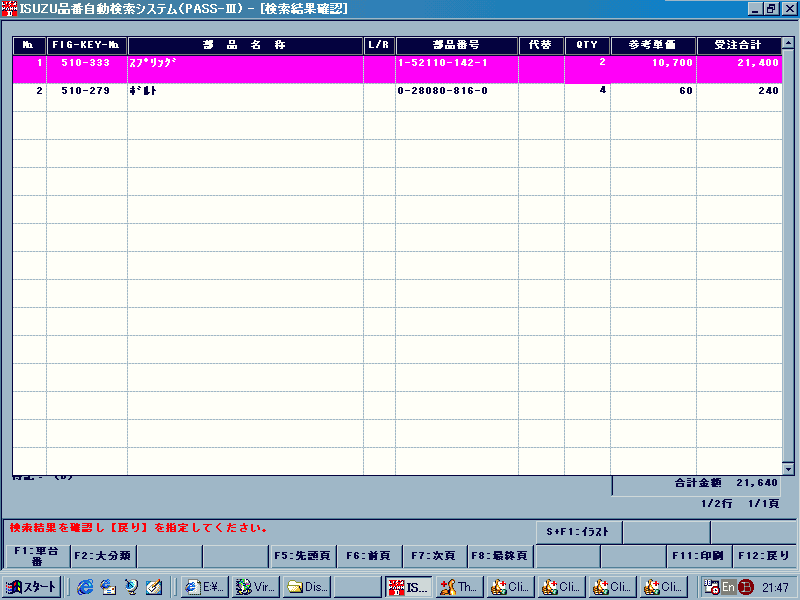Screen dimensions: 800x600
Task: Click order total 240 in row 2
Action: click(768, 91)
